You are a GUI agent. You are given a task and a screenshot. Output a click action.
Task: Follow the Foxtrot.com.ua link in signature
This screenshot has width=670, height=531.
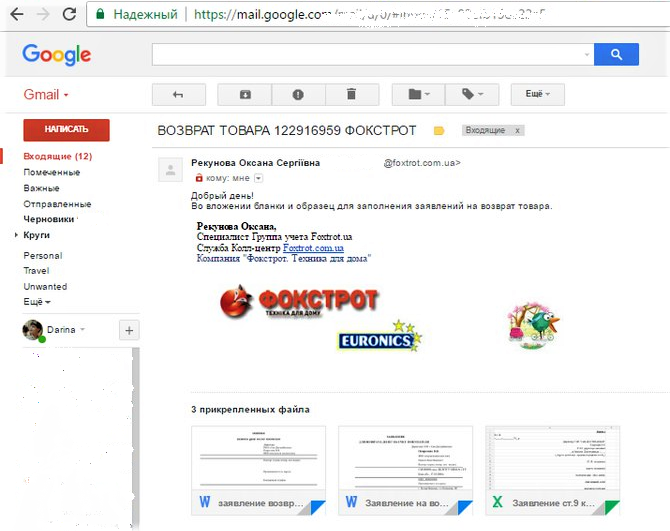(313, 247)
